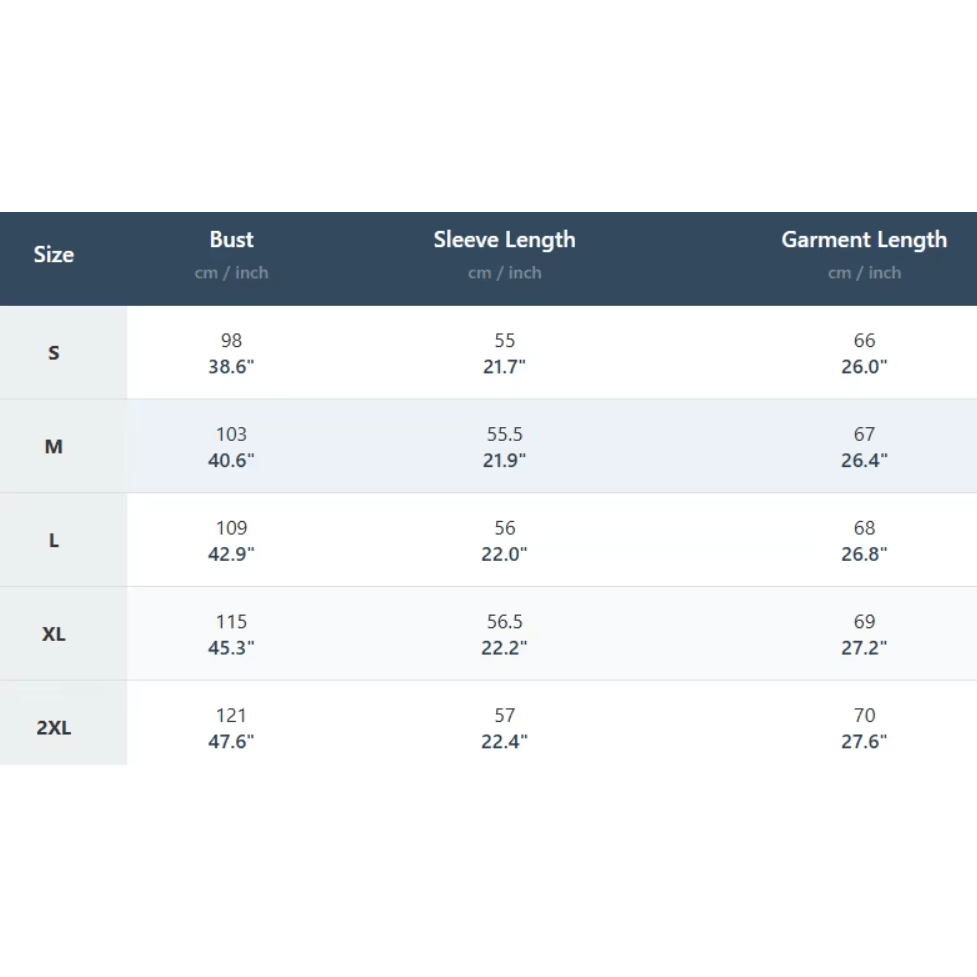The width and height of the screenshot is (977, 977).
Task: Click the 21.7" sleeve length value
Action: pyautogui.click(x=504, y=367)
